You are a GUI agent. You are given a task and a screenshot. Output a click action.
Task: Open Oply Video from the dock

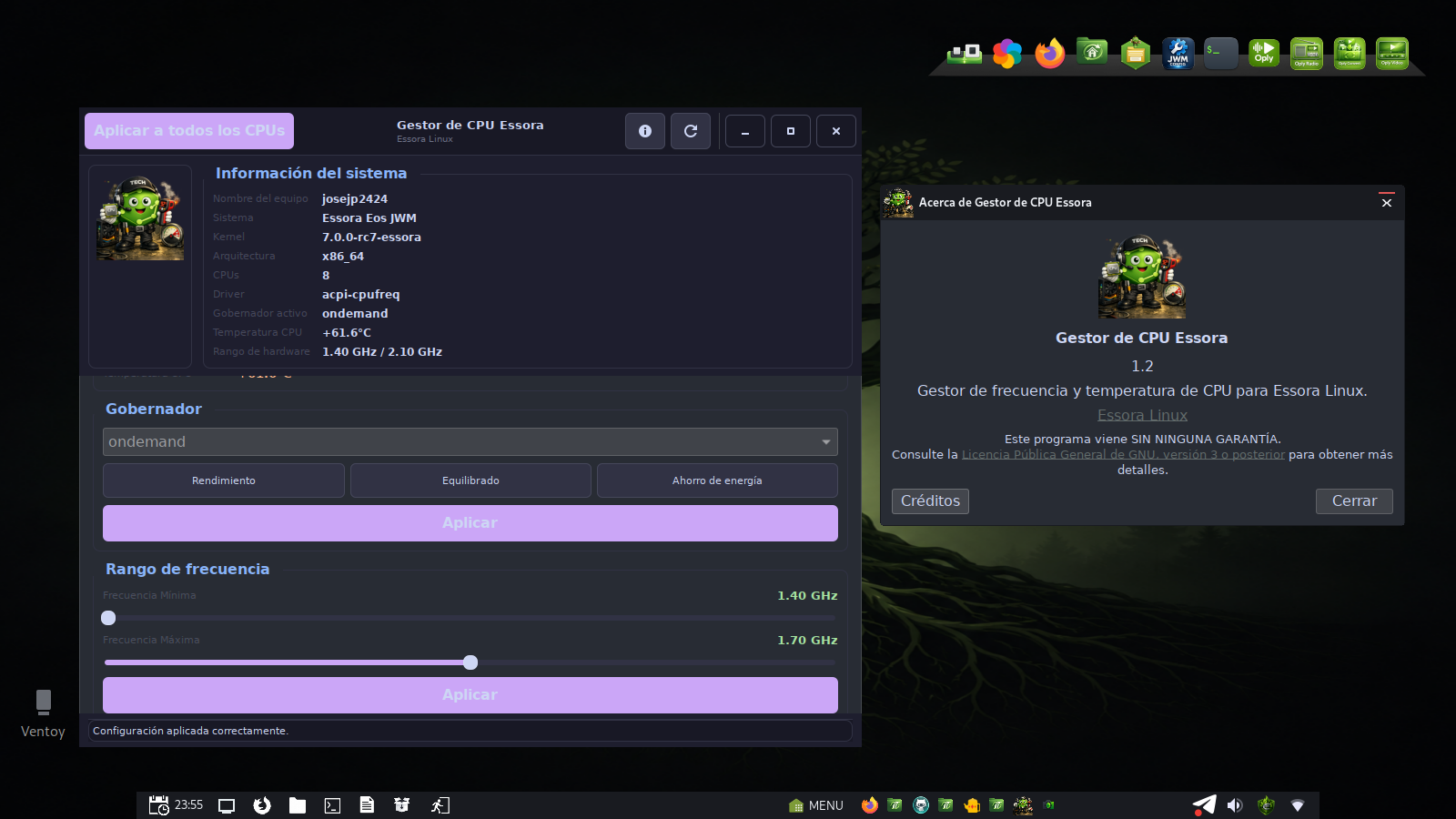point(1392,54)
